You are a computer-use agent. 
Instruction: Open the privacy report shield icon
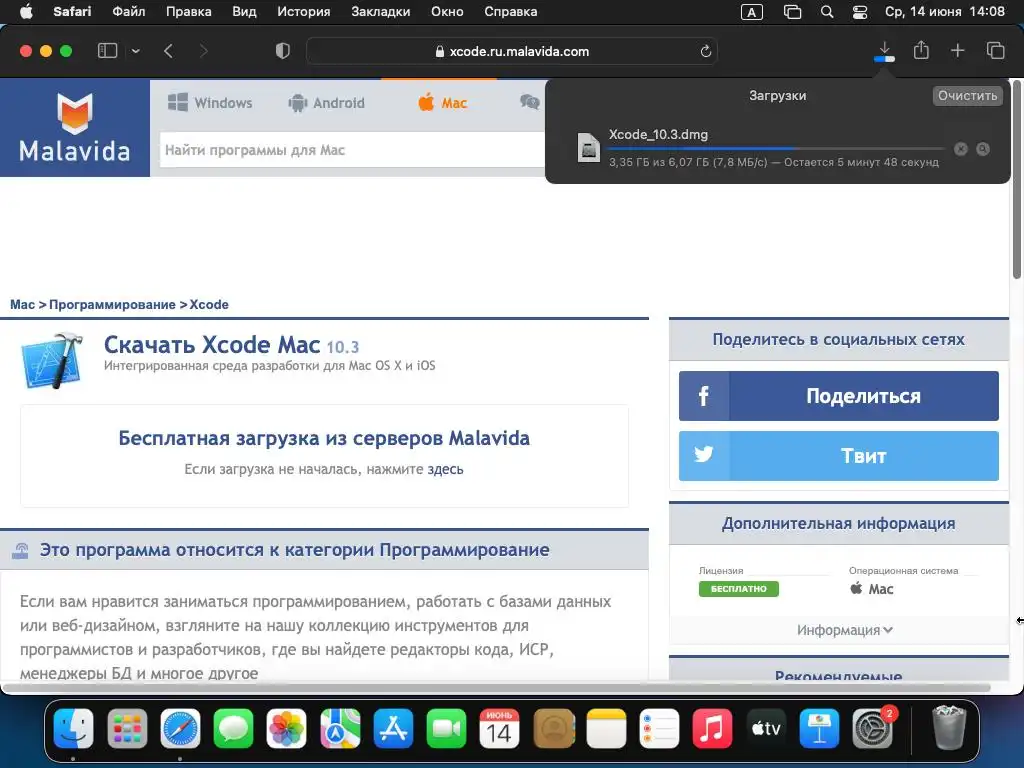(x=283, y=51)
